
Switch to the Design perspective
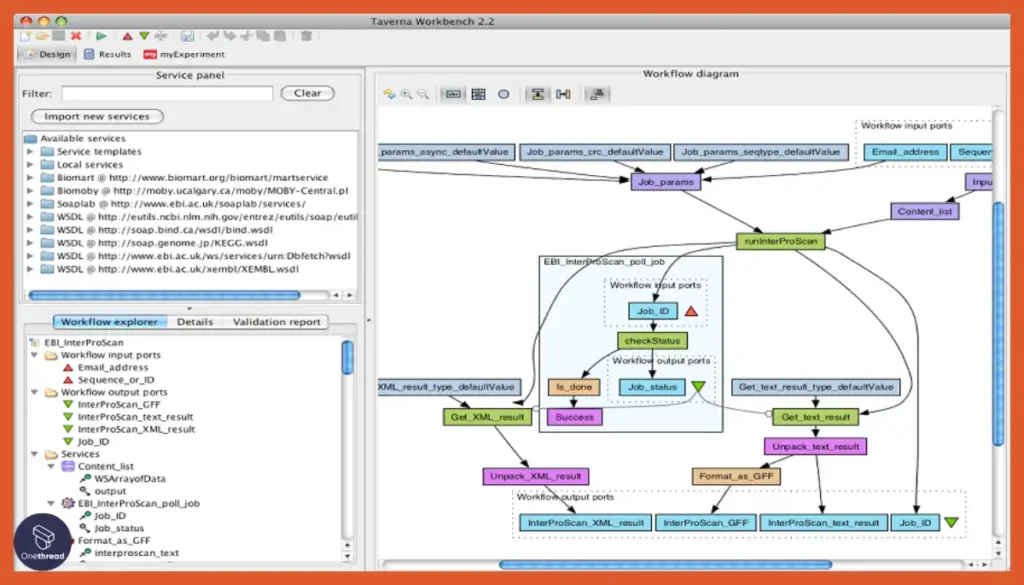coord(47,54)
